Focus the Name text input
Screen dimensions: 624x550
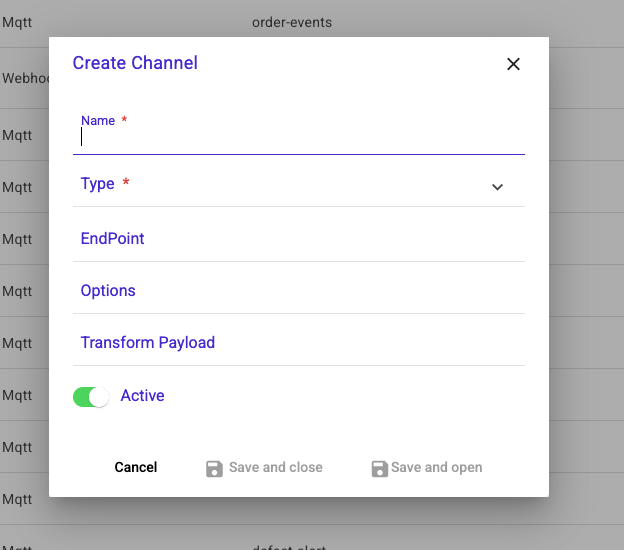coord(298,138)
